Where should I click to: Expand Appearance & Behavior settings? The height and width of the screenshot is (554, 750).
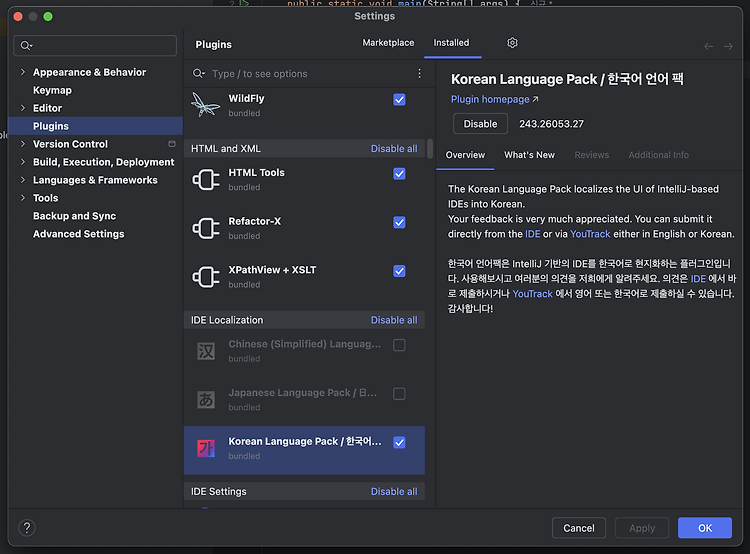[22, 72]
